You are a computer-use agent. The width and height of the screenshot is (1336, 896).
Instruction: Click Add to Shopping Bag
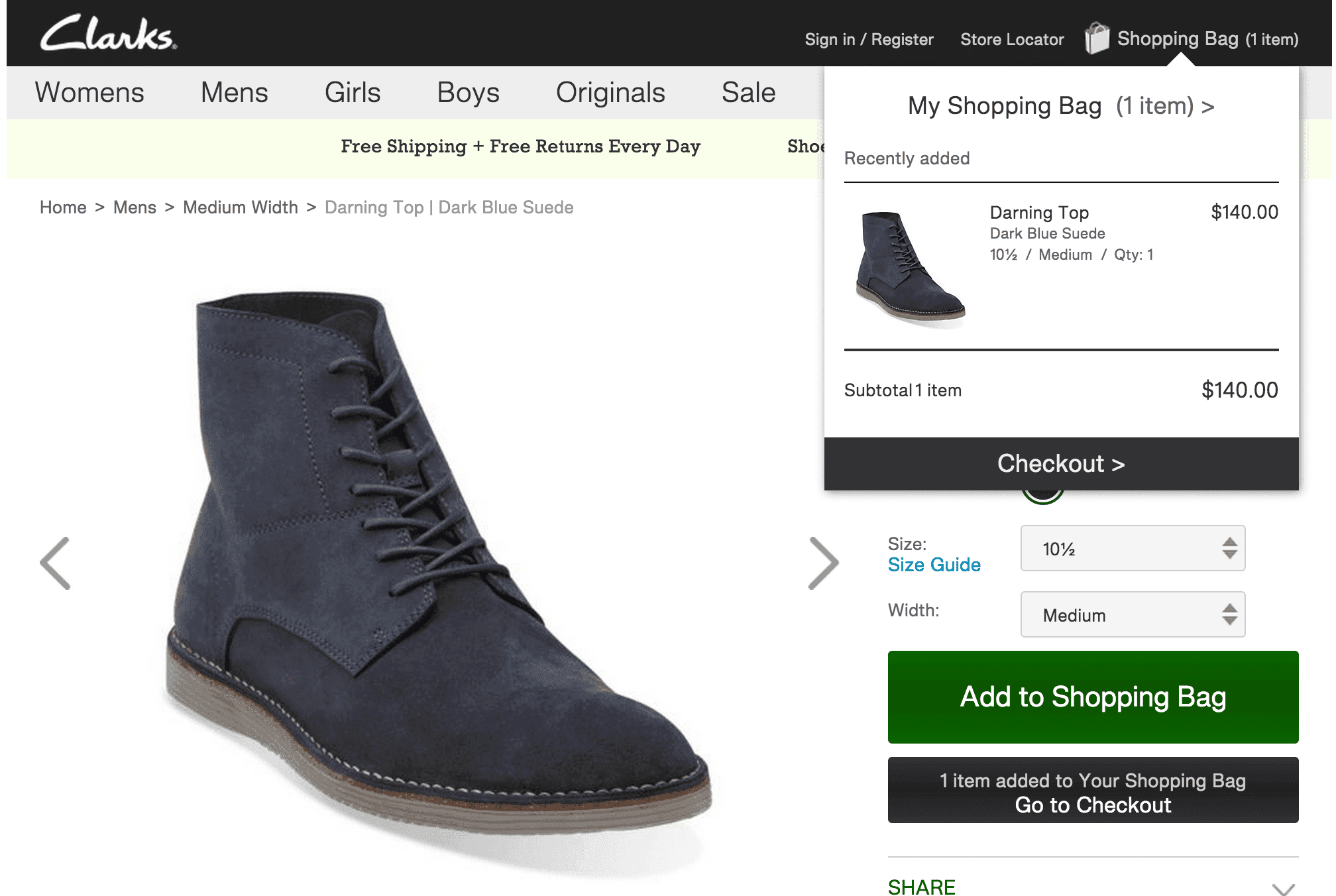(x=1092, y=697)
